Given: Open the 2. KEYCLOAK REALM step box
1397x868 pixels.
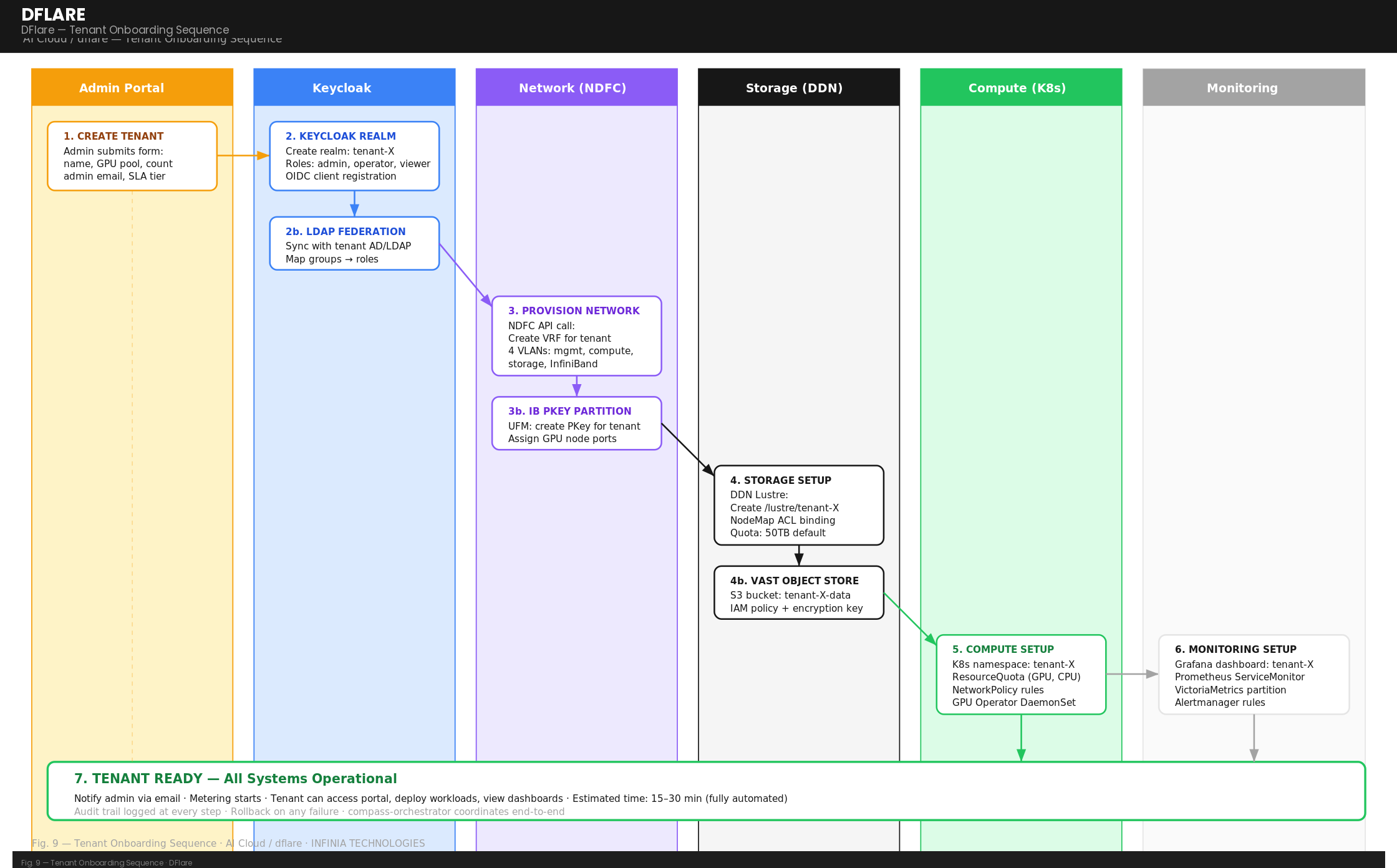Looking at the screenshot, I should pos(354,156).
